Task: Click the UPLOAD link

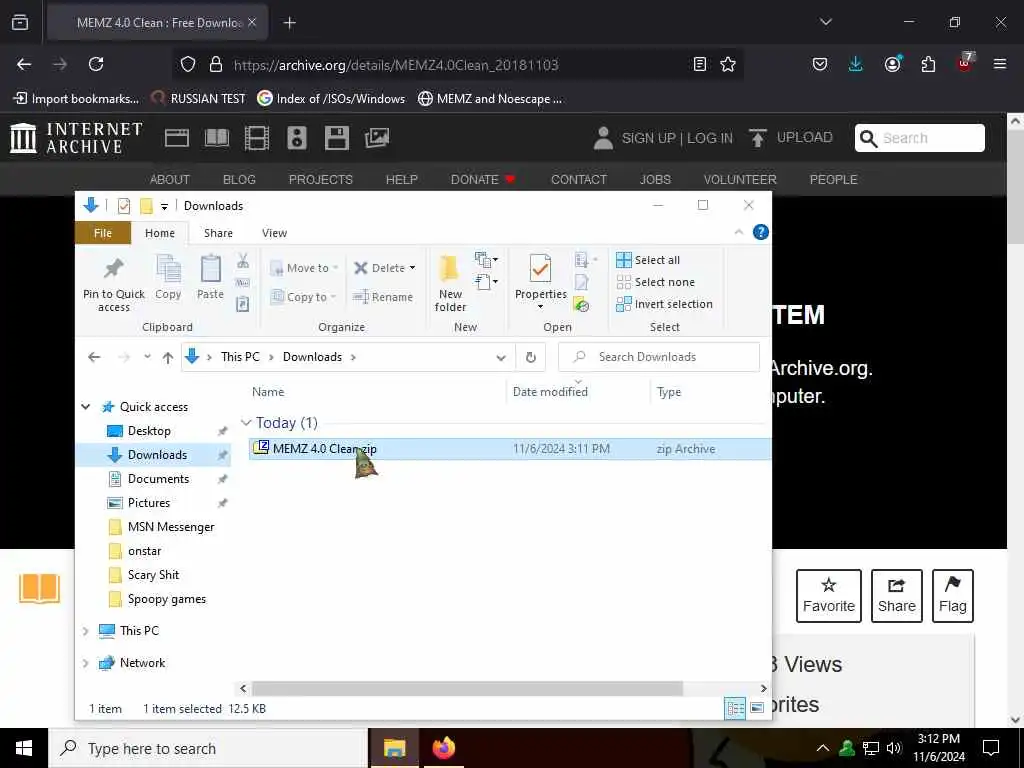Action: pyautogui.click(x=791, y=138)
